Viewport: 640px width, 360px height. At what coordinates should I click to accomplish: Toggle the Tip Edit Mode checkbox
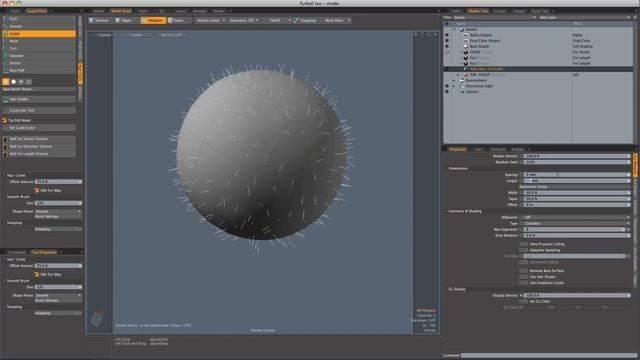(4, 120)
